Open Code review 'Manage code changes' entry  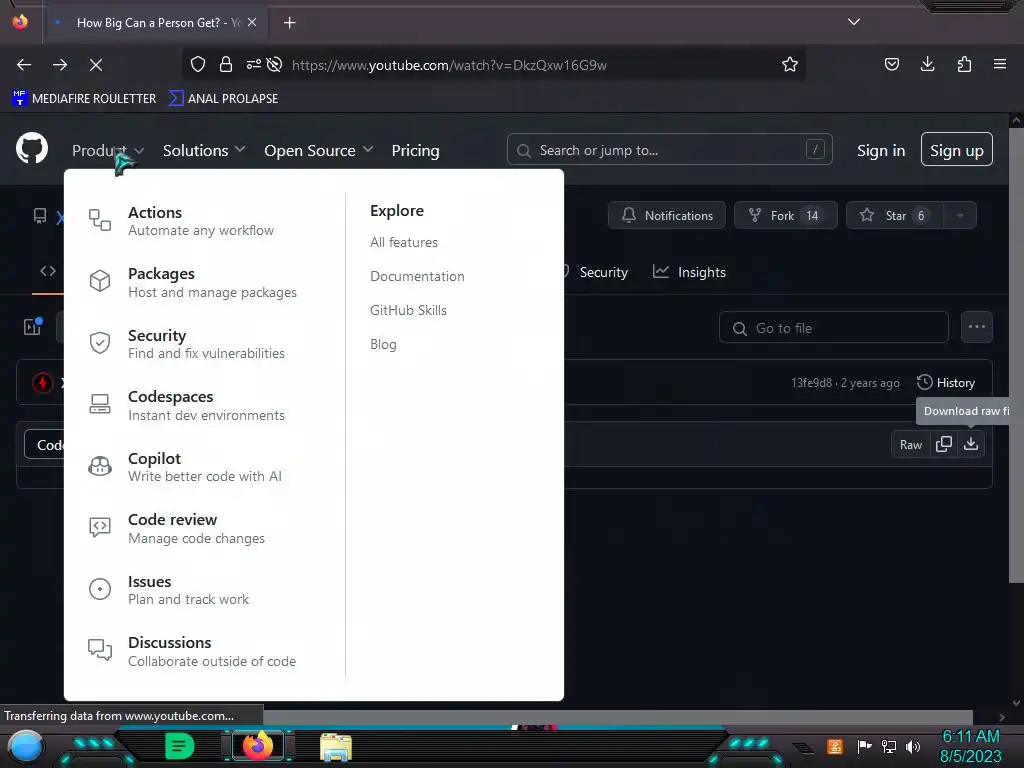tap(176, 528)
